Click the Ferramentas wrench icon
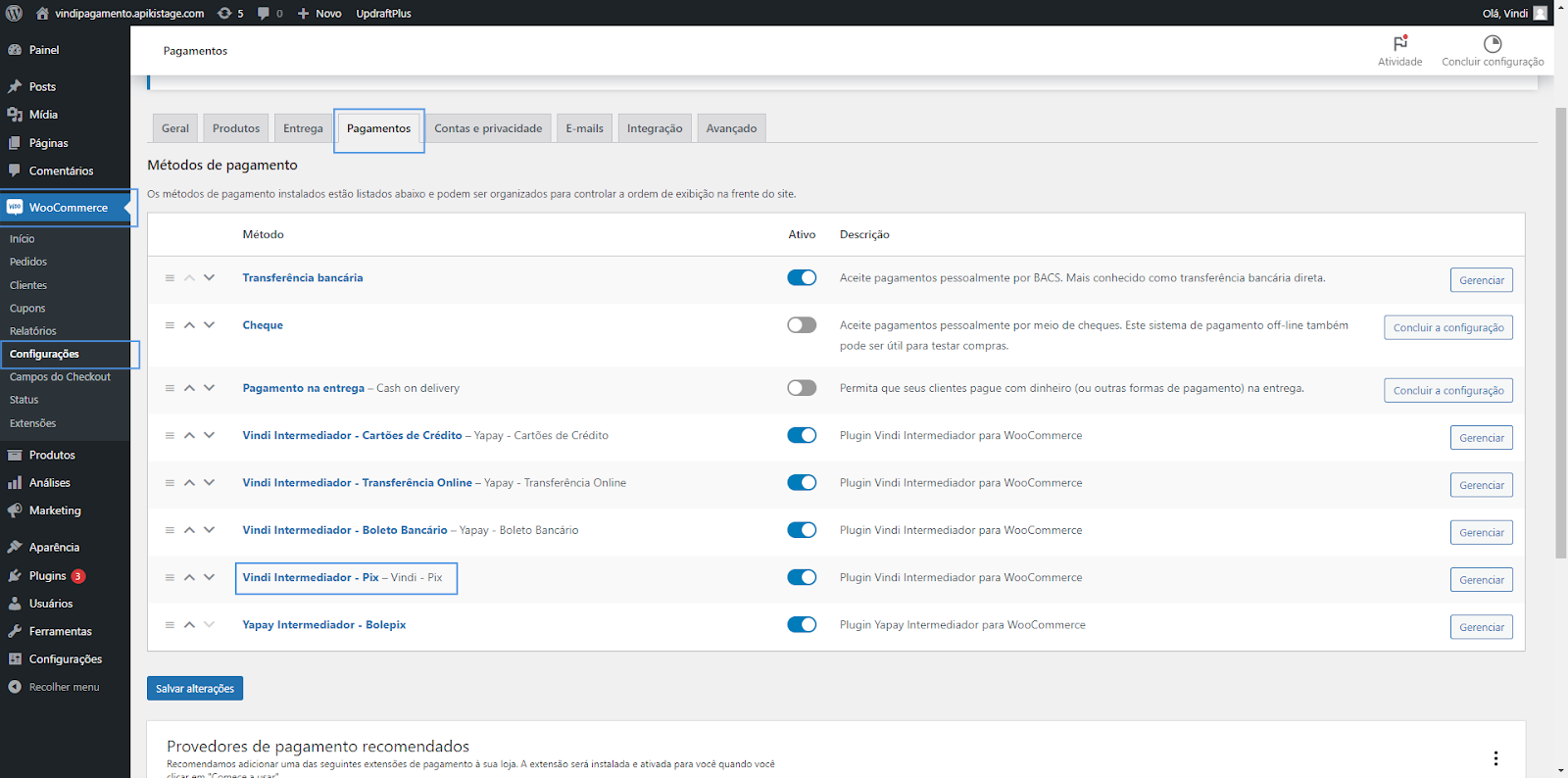 click(x=15, y=631)
